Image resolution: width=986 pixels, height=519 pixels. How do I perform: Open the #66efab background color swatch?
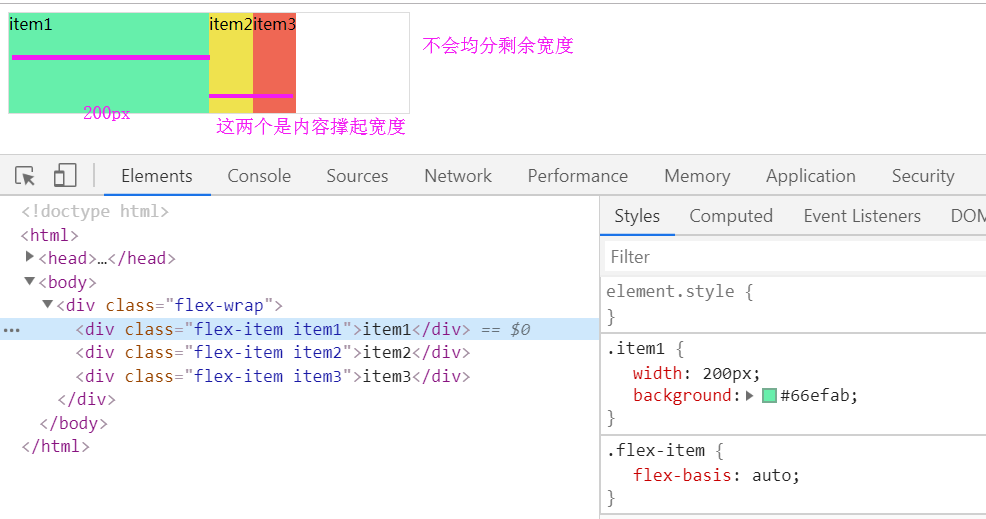coord(769,395)
